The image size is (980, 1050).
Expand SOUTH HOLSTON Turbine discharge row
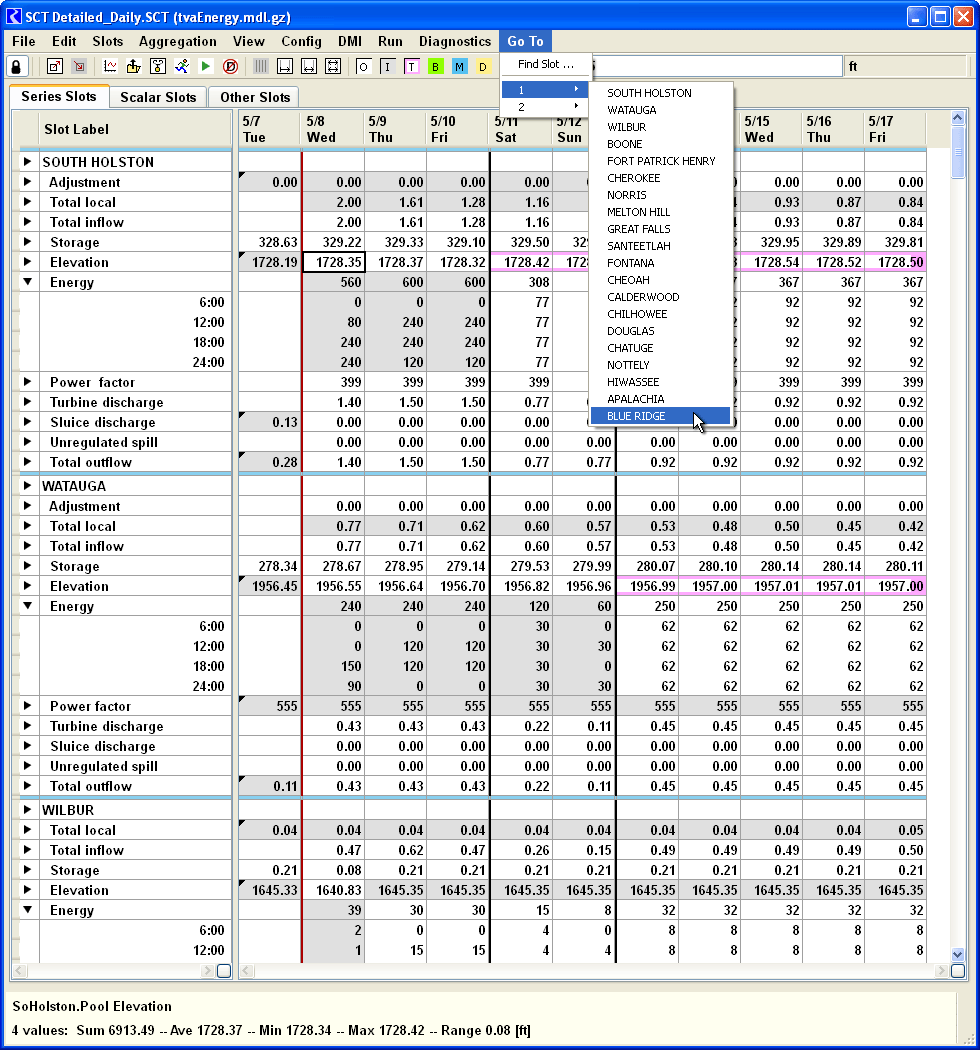(27, 402)
